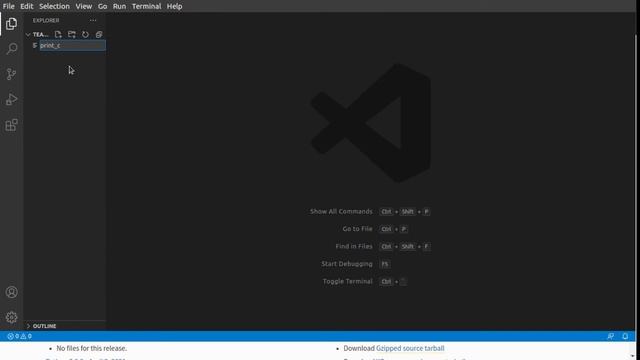Click the New File icon in Explorer
This screenshot has height=360, width=640.
click(58, 34)
